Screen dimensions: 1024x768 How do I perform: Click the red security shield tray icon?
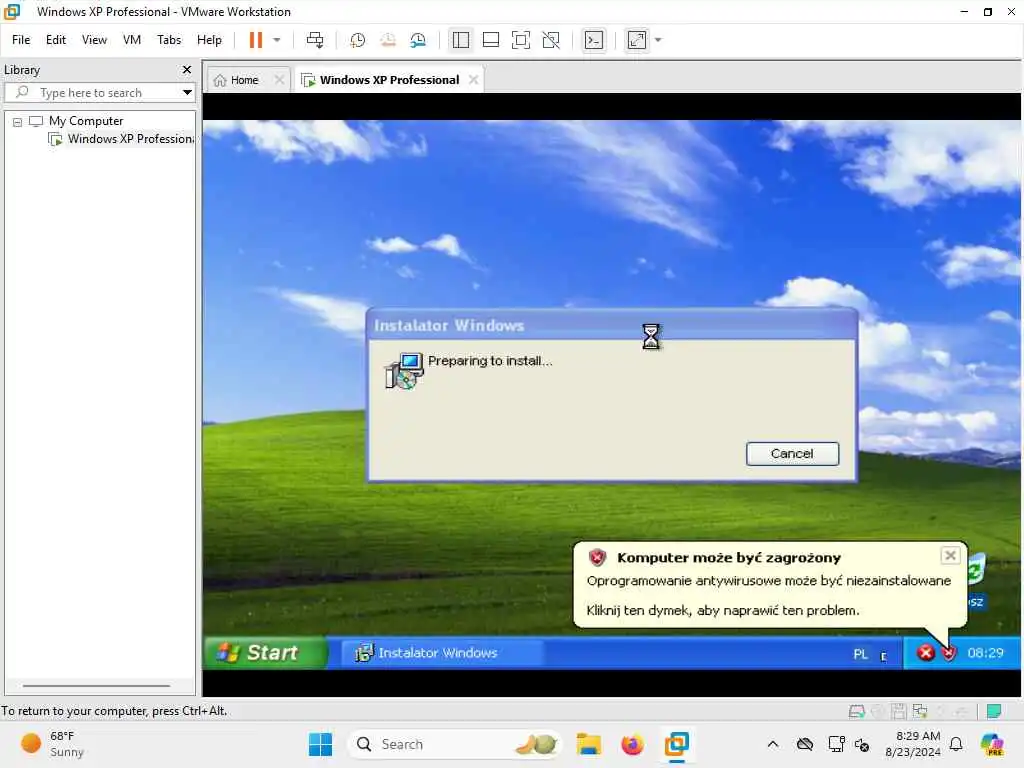(x=949, y=652)
